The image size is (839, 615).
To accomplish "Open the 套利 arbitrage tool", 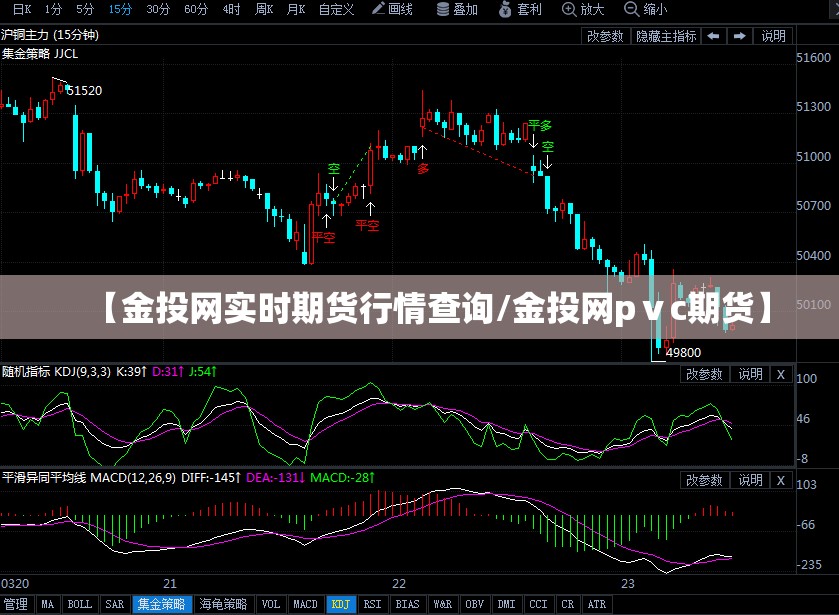I will (520, 9).
